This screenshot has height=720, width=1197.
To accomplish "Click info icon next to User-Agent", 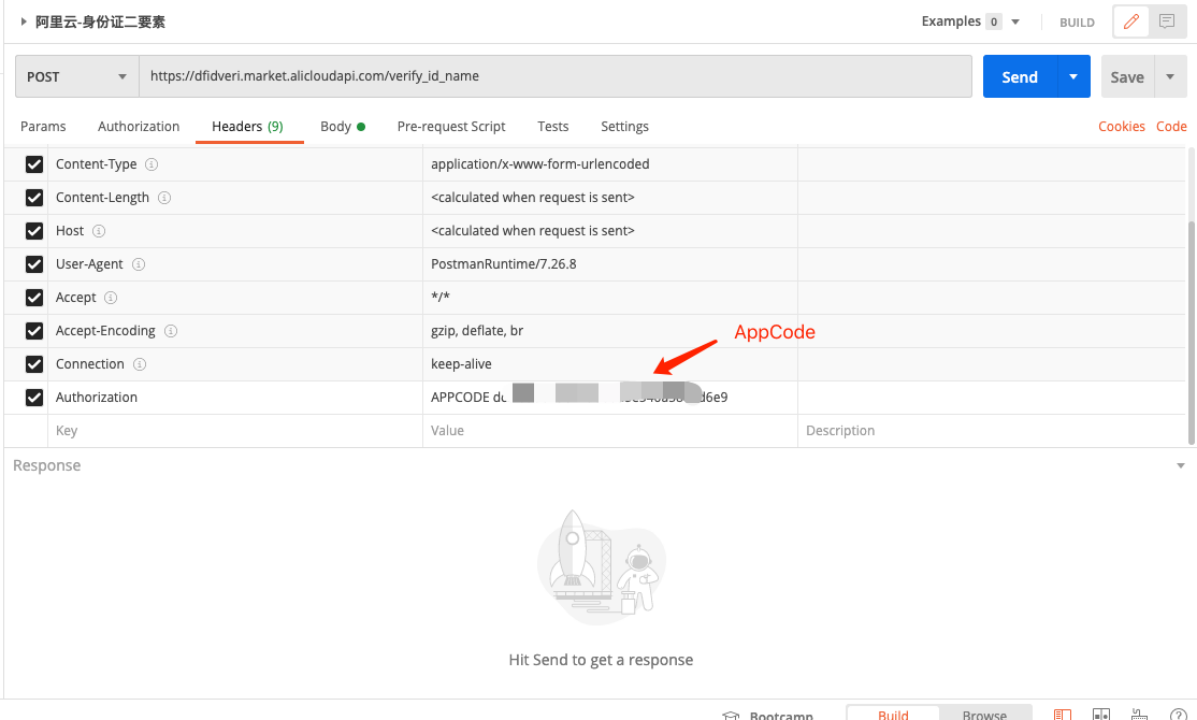I will [x=138, y=264].
